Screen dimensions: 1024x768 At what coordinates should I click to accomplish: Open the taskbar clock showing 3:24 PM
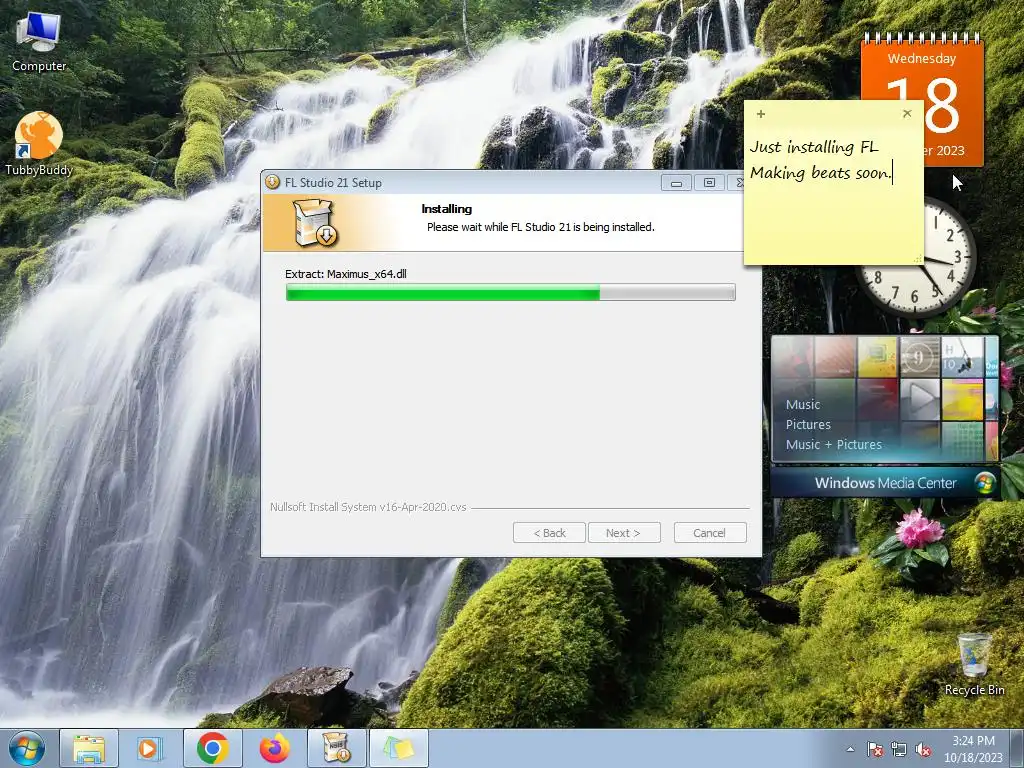[973, 749]
